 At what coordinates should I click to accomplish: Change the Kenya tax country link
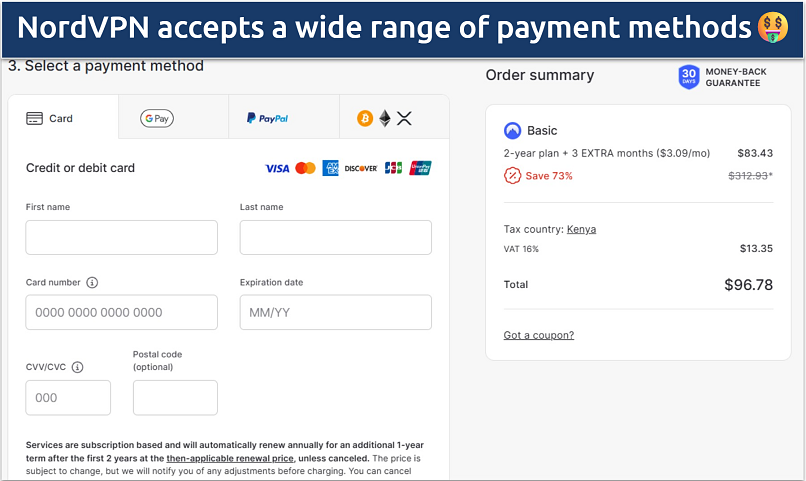pos(581,229)
